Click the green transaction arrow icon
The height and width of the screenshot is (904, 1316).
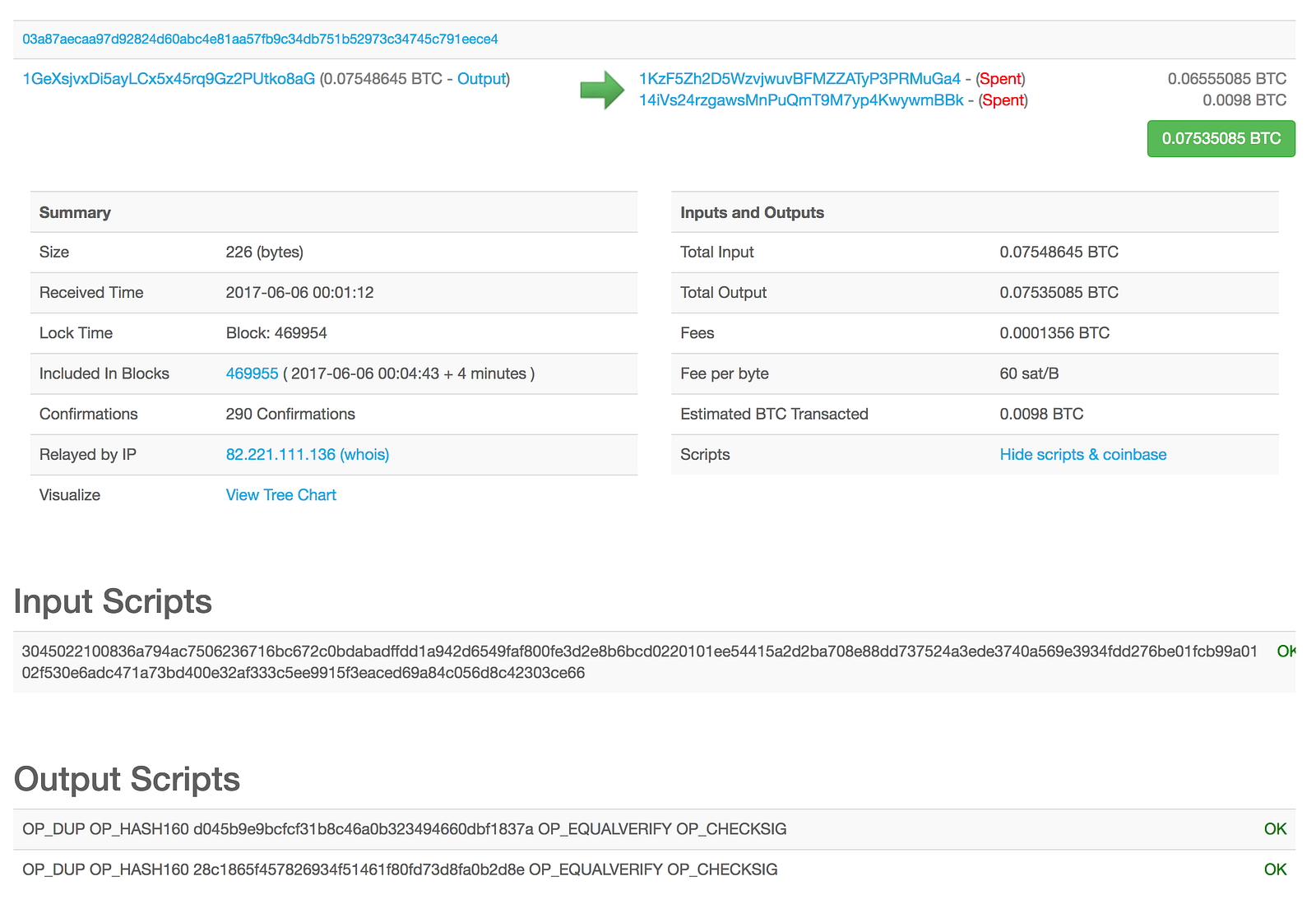tap(602, 90)
